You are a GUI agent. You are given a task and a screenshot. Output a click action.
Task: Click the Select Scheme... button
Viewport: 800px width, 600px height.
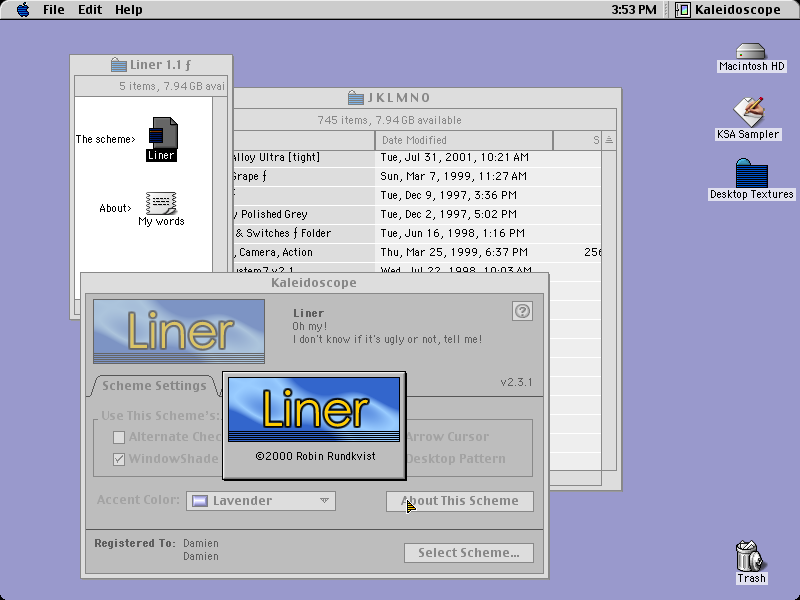469,553
